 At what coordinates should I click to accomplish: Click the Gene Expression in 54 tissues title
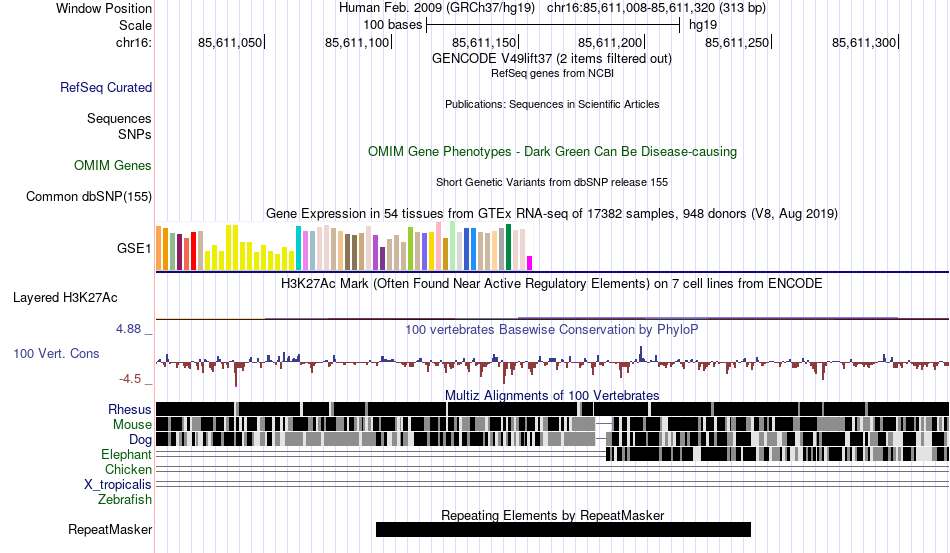[552, 213]
